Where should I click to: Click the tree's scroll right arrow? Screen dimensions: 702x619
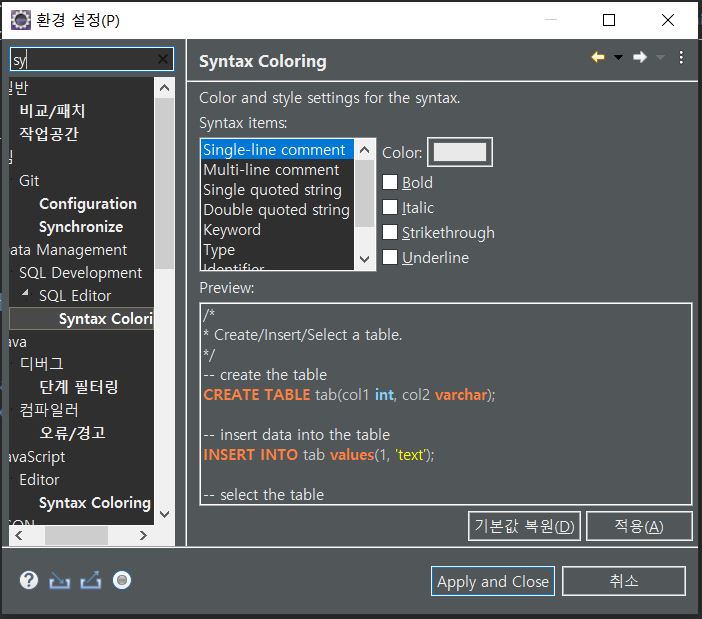click(143, 535)
